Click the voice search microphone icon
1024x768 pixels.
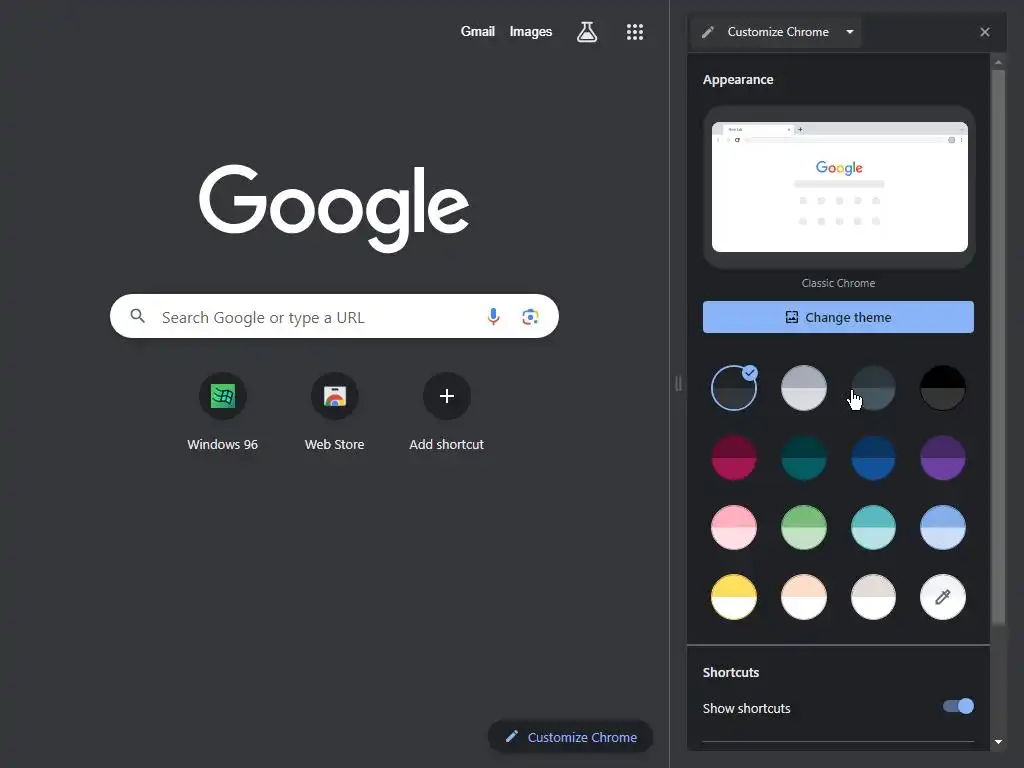tap(494, 317)
